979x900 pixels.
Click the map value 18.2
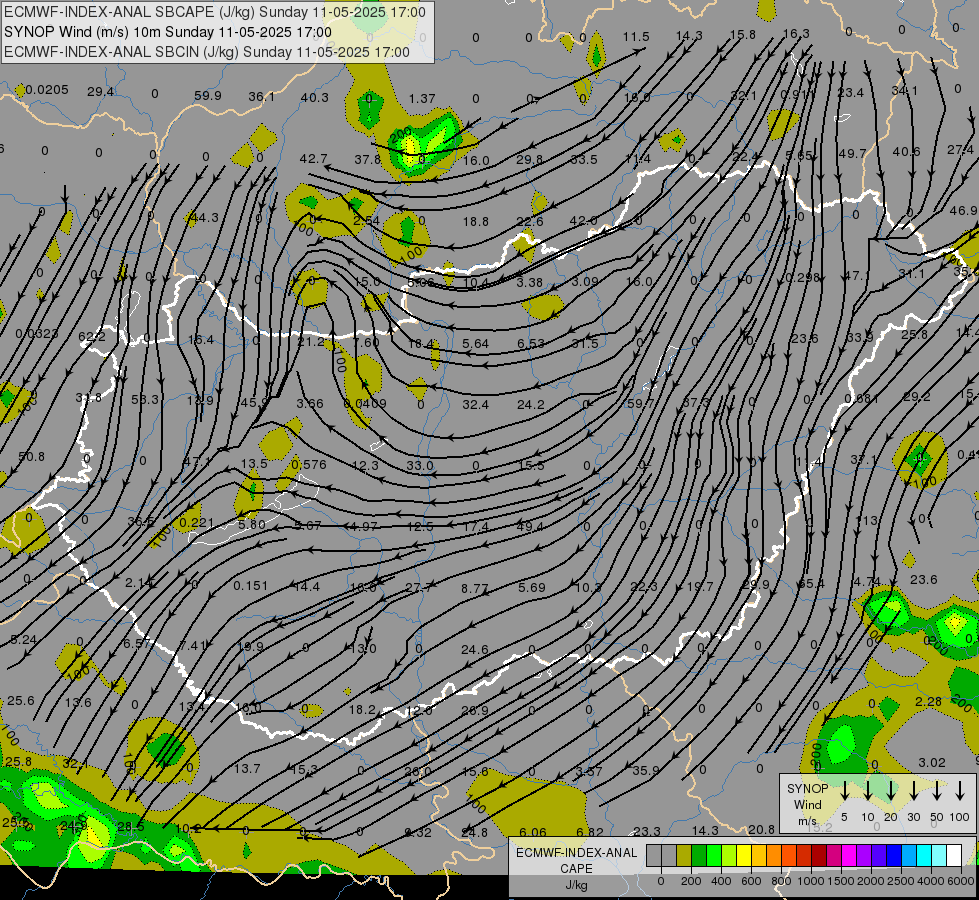362,710
